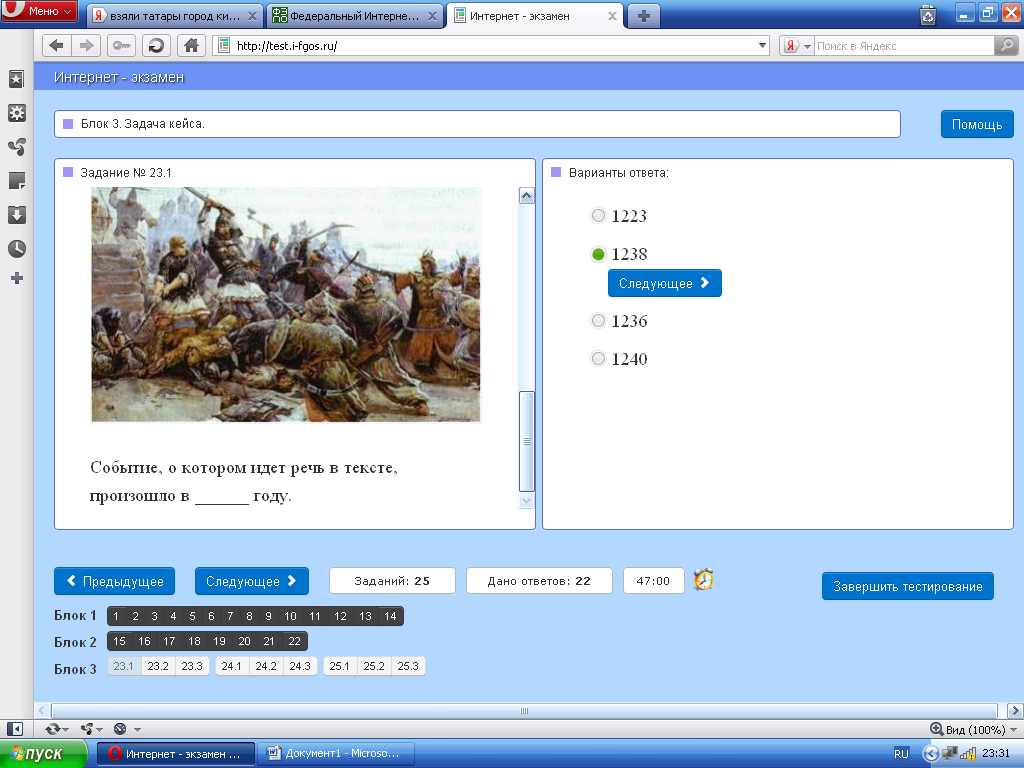Open question 18 in Блок 2
Viewport: 1024px width, 768px height.
point(195,641)
